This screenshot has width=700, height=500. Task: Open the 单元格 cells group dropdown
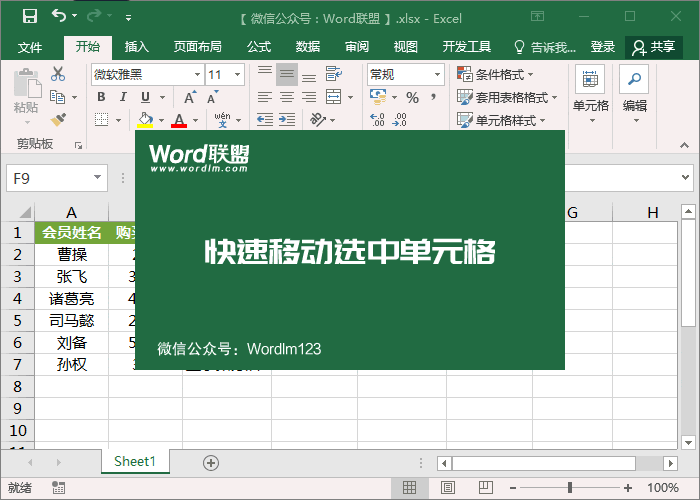point(591,95)
